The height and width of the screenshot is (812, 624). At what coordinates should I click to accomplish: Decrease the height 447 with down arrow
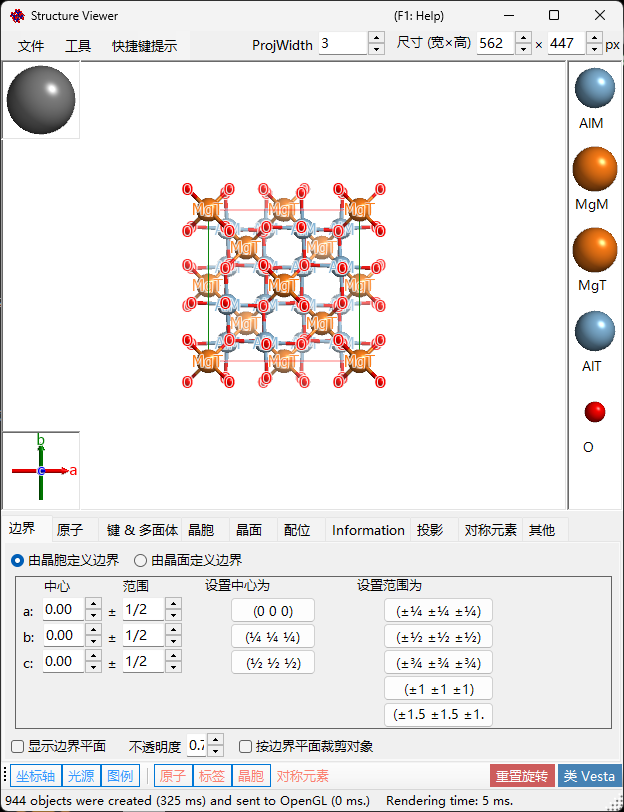point(594,49)
